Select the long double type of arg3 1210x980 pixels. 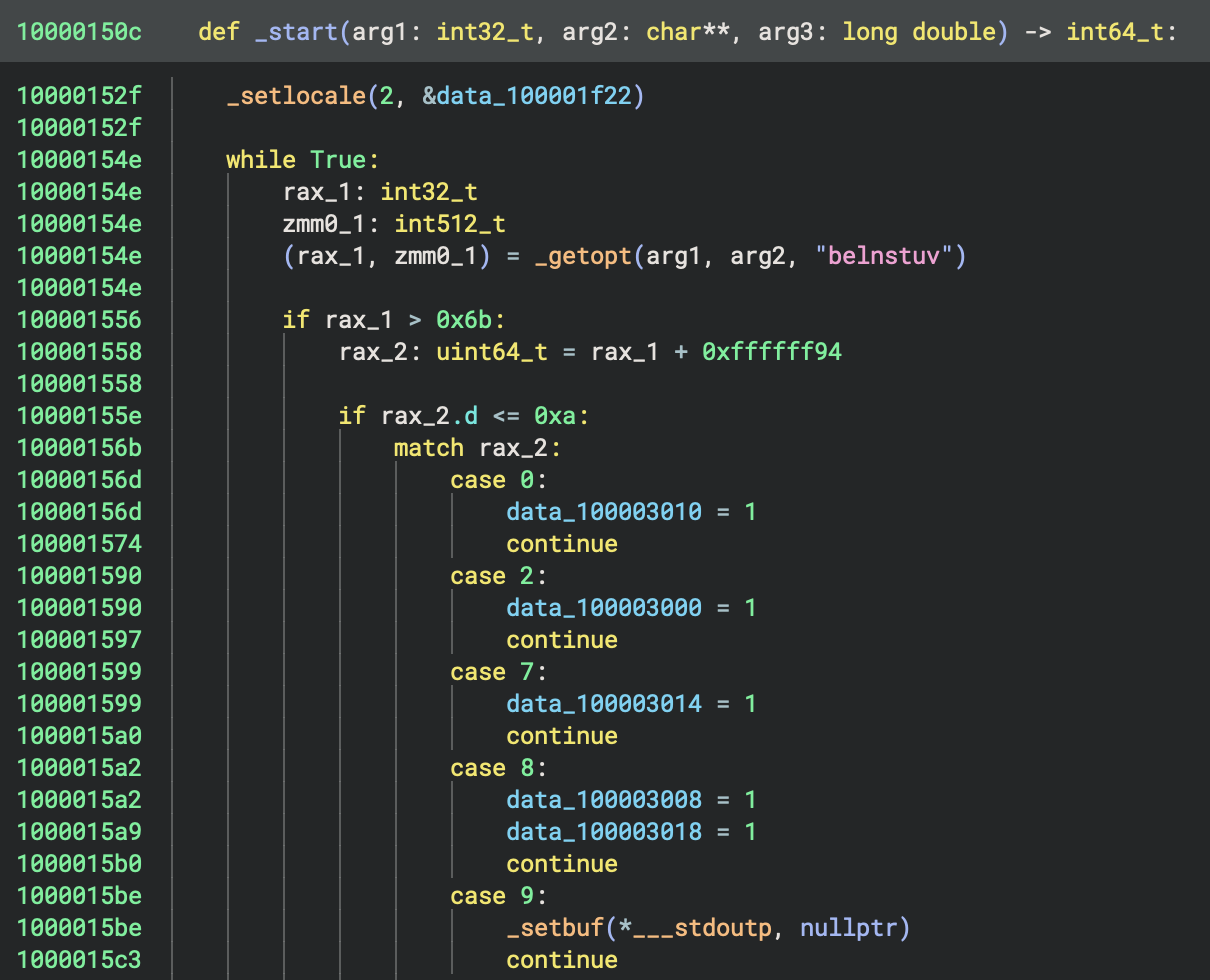pos(919,31)
